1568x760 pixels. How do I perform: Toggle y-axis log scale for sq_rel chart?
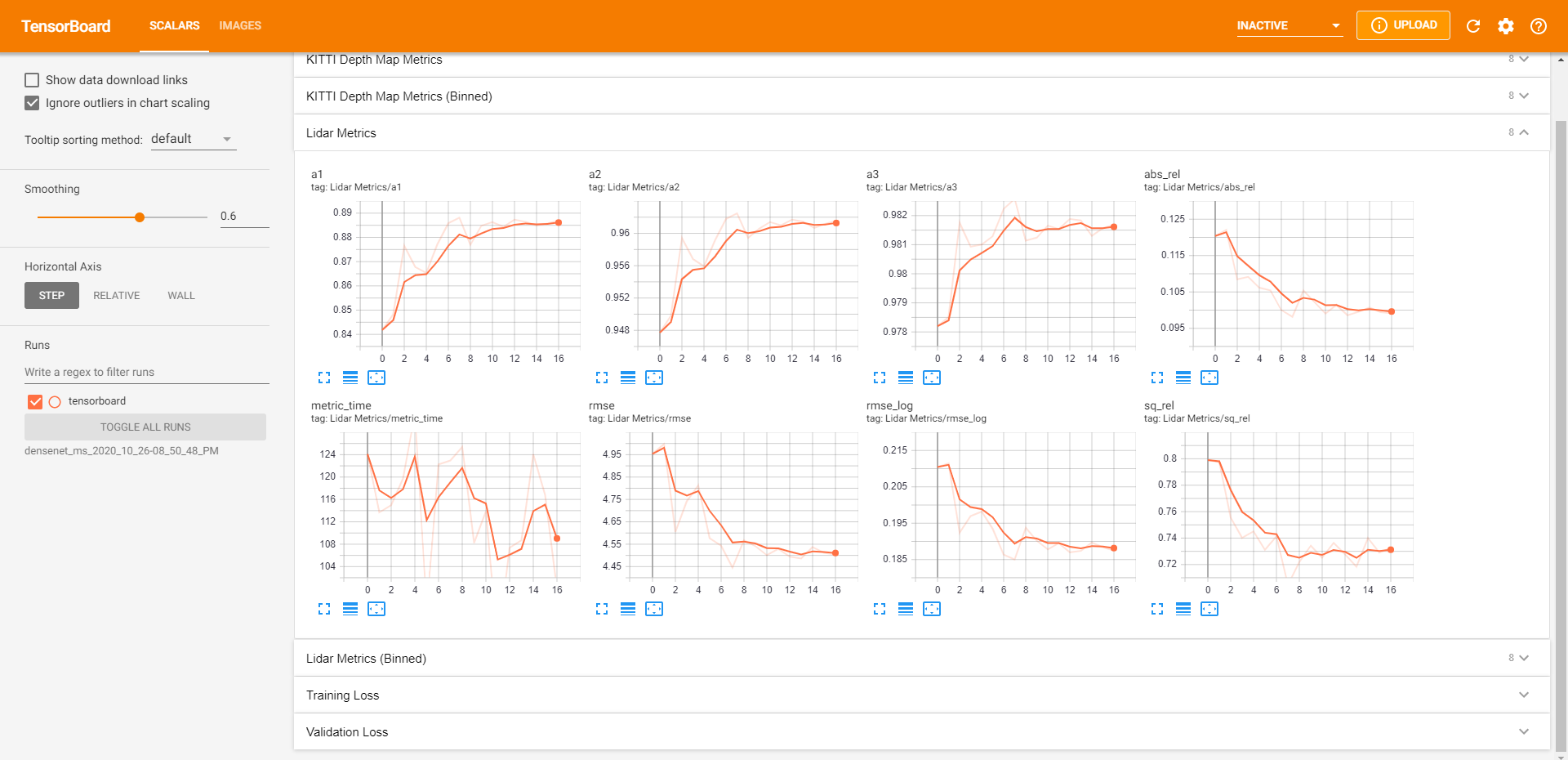coord(1183,609)
